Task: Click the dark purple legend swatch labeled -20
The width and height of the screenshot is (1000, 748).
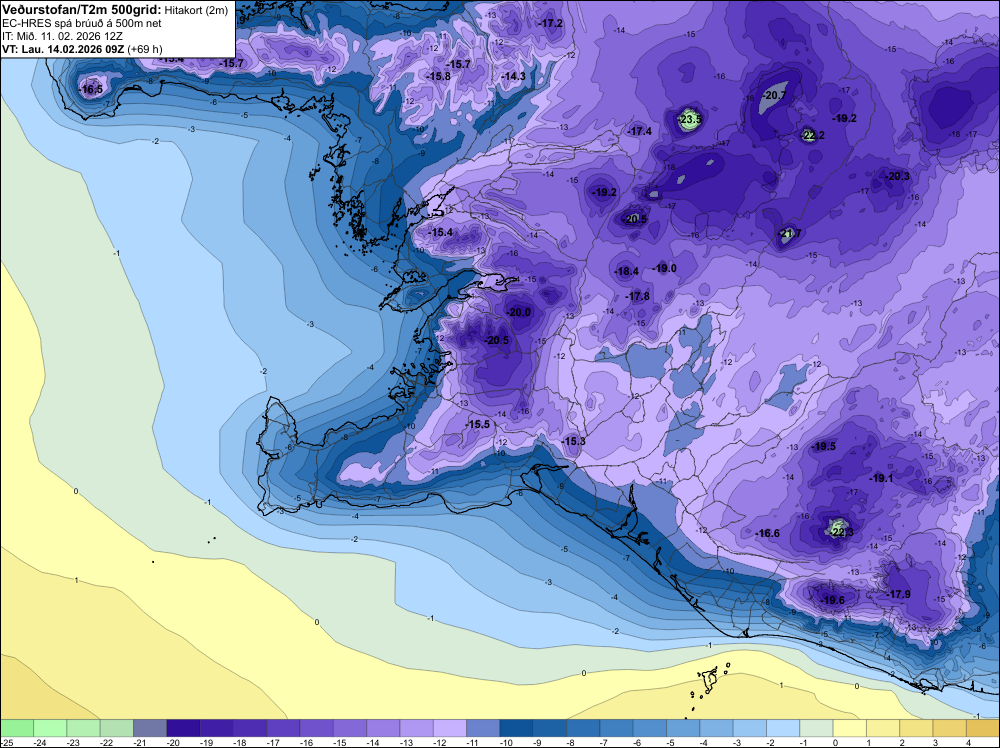Action: click(183, 728)
